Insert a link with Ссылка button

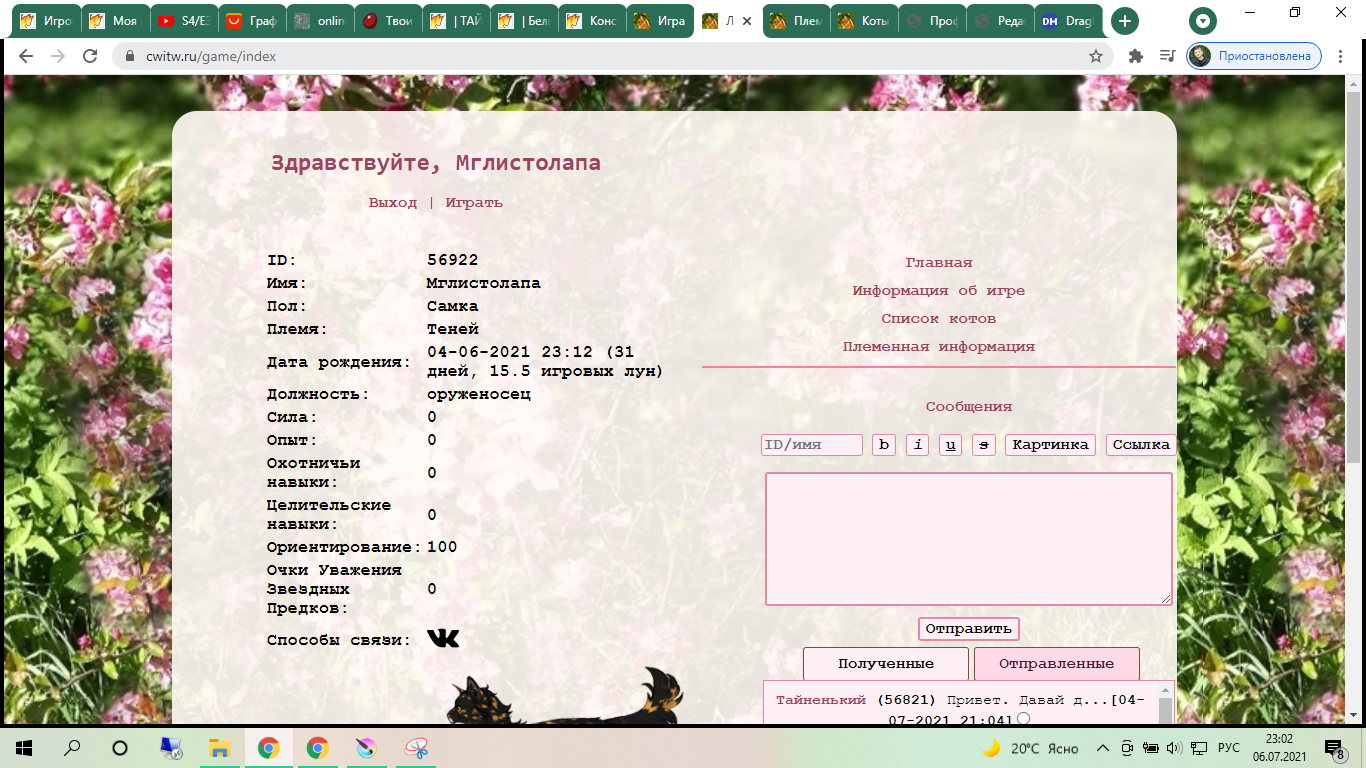(1141, 445)
